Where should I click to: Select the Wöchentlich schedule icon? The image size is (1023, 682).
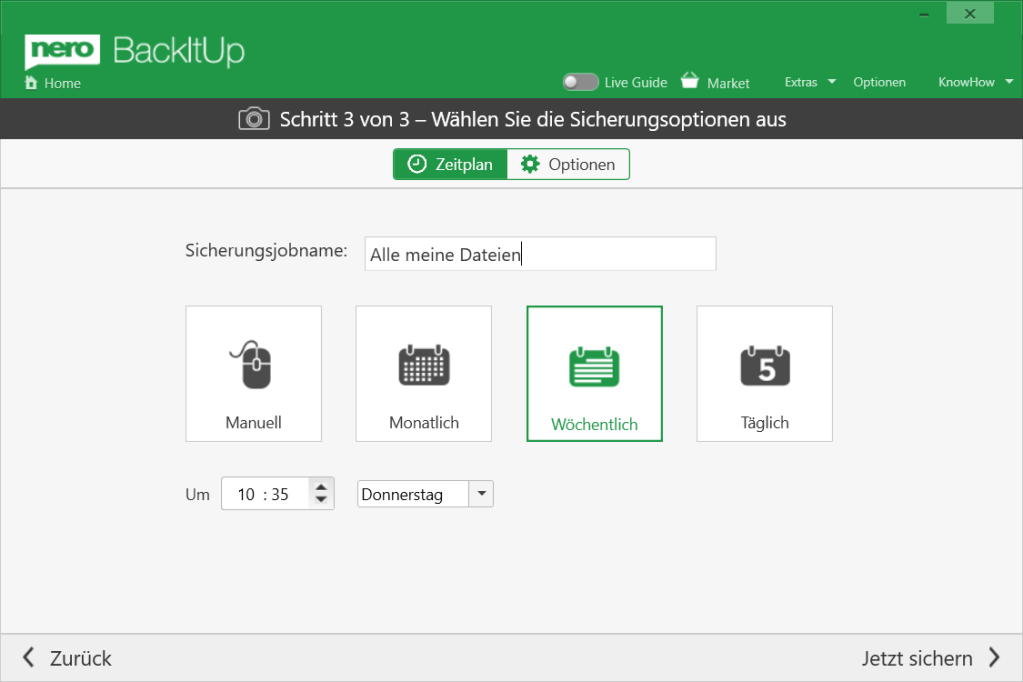click(x=594, y=367)
